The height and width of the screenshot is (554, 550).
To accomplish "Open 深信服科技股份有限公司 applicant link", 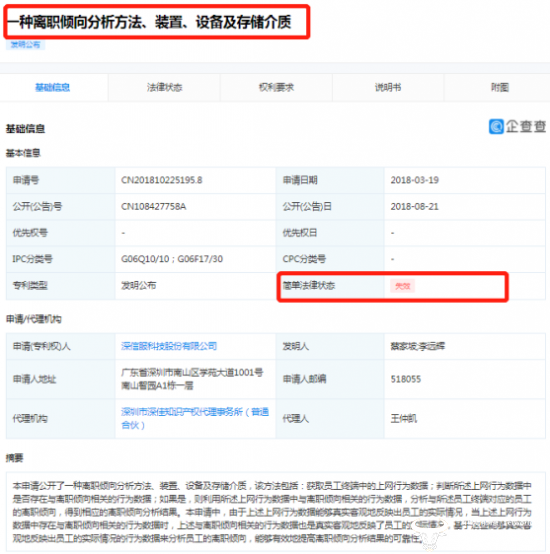I will coord(169,346).
